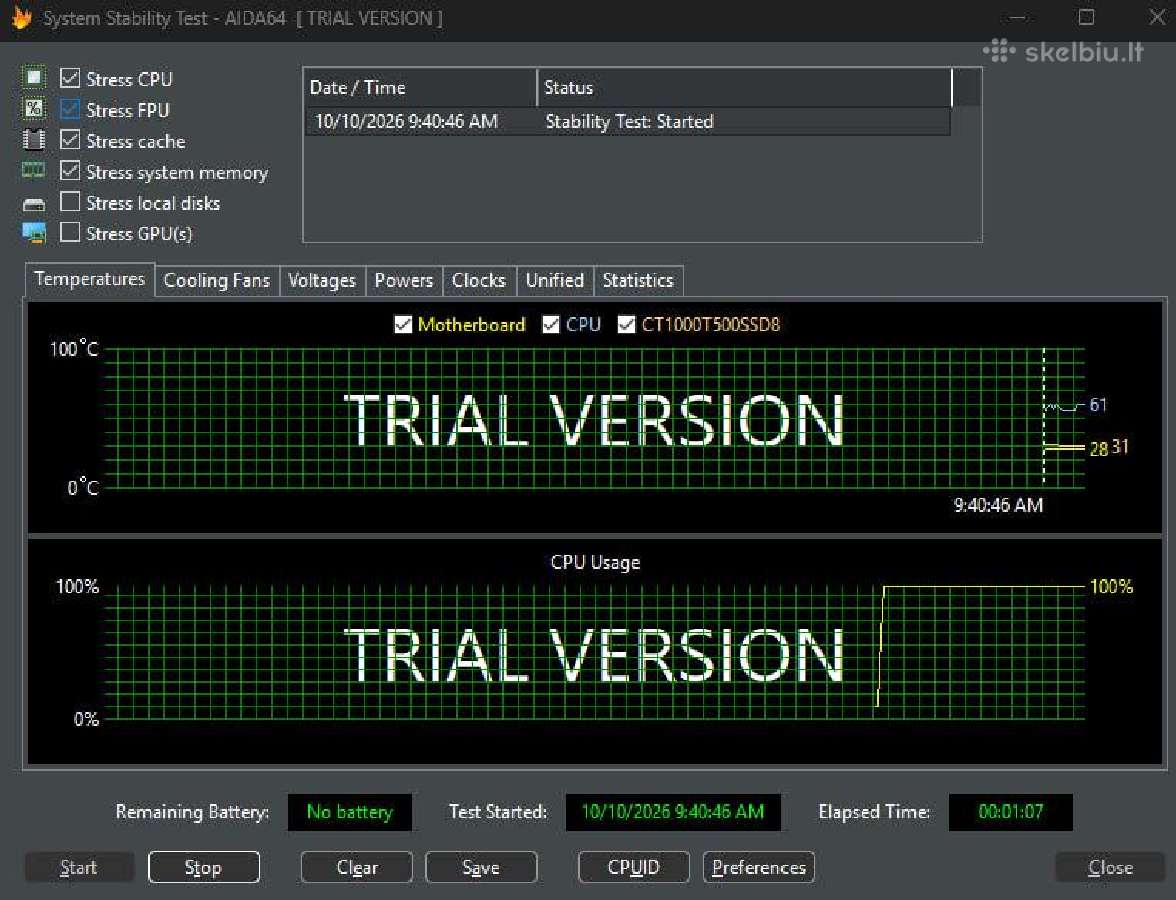Hide the Motherboard temperature graph line

403,324
